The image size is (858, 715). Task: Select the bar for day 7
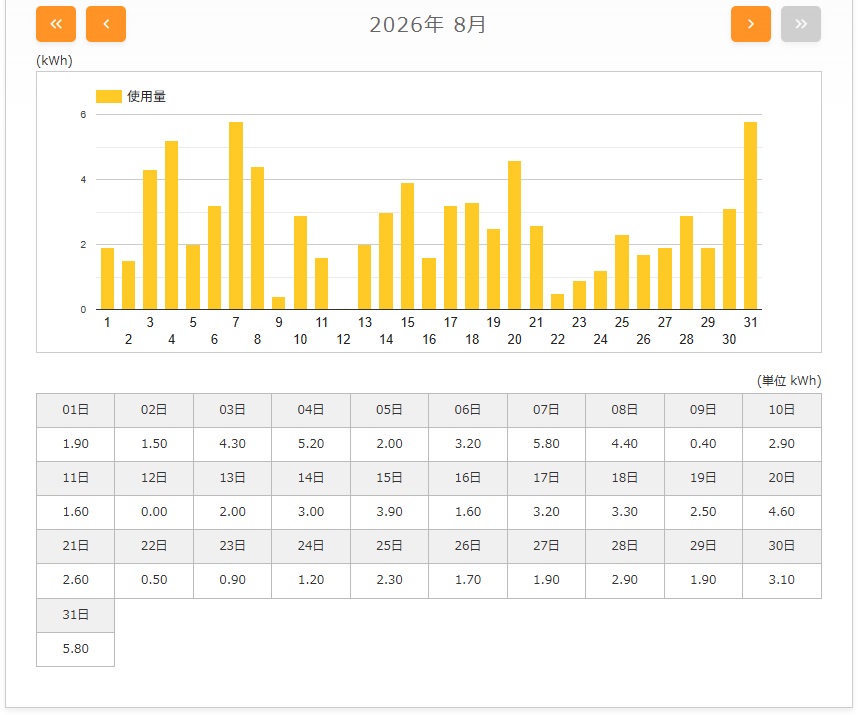coord(236,216)
